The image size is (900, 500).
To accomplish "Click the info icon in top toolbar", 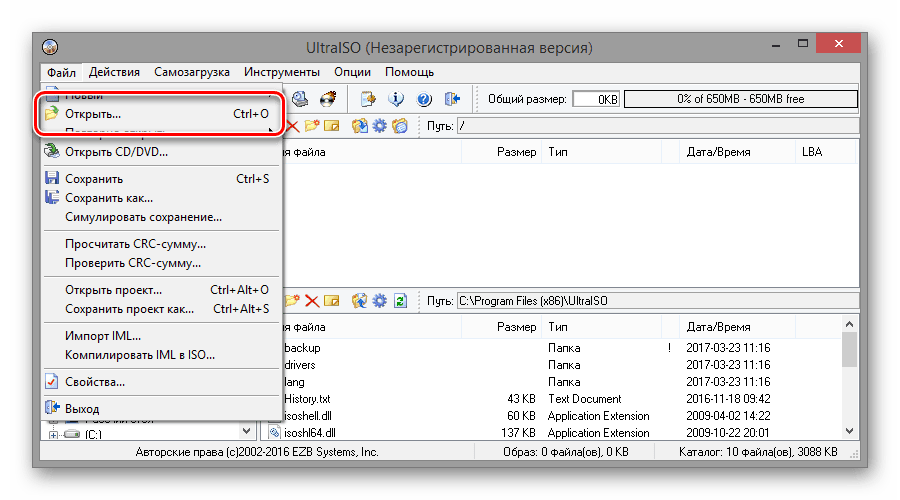I will point(395,99).
